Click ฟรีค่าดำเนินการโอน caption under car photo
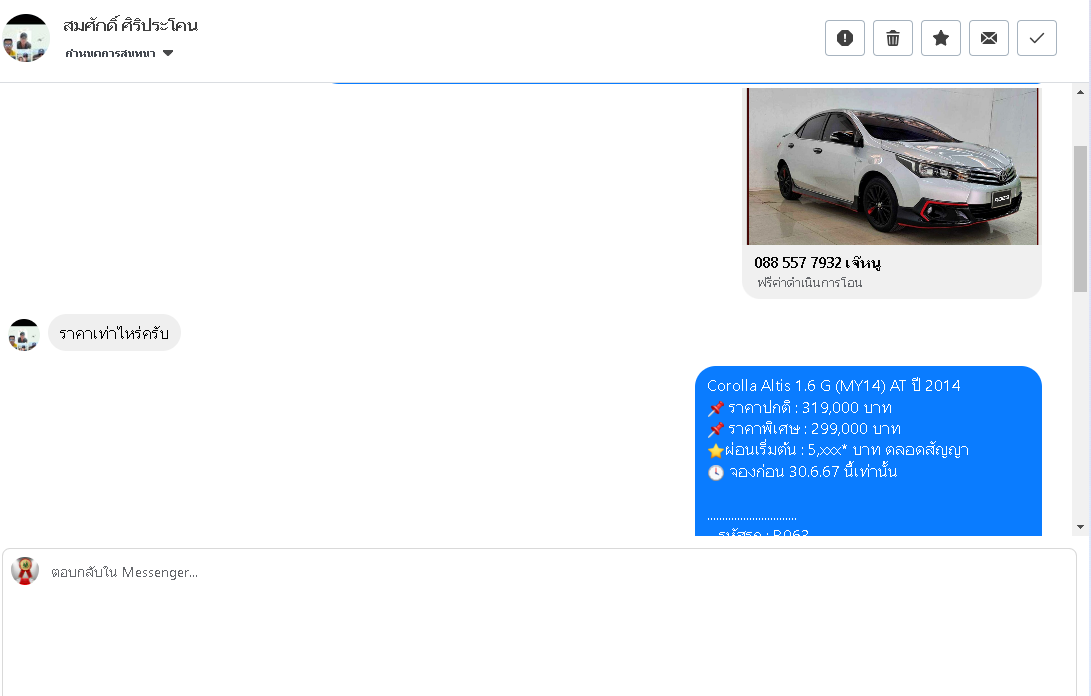The image size is (1091, 696). pos(809,283)
